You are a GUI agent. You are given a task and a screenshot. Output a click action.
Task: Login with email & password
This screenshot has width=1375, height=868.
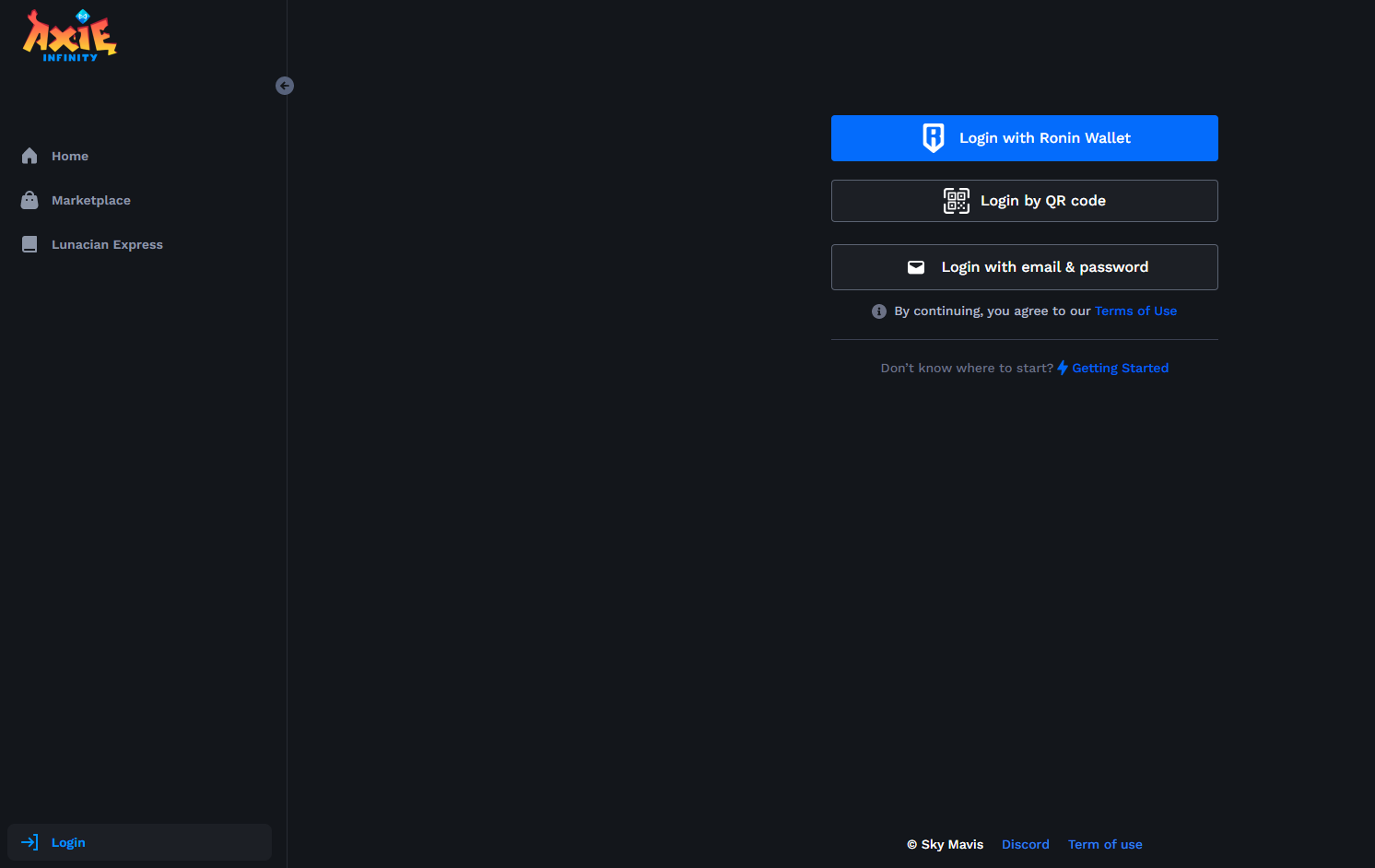(x=1025, y=267)
